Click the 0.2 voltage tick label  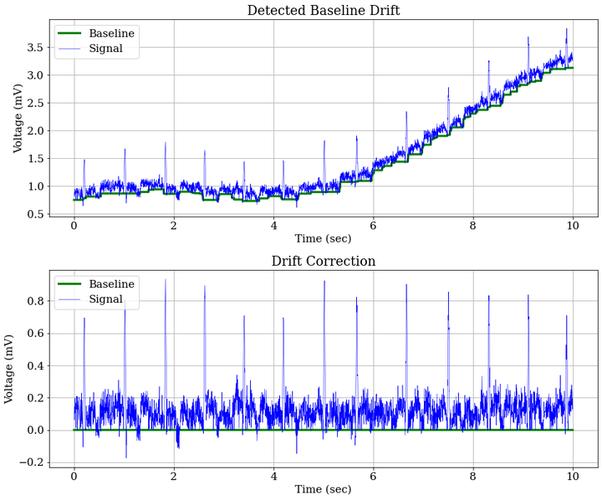point(35,398)
